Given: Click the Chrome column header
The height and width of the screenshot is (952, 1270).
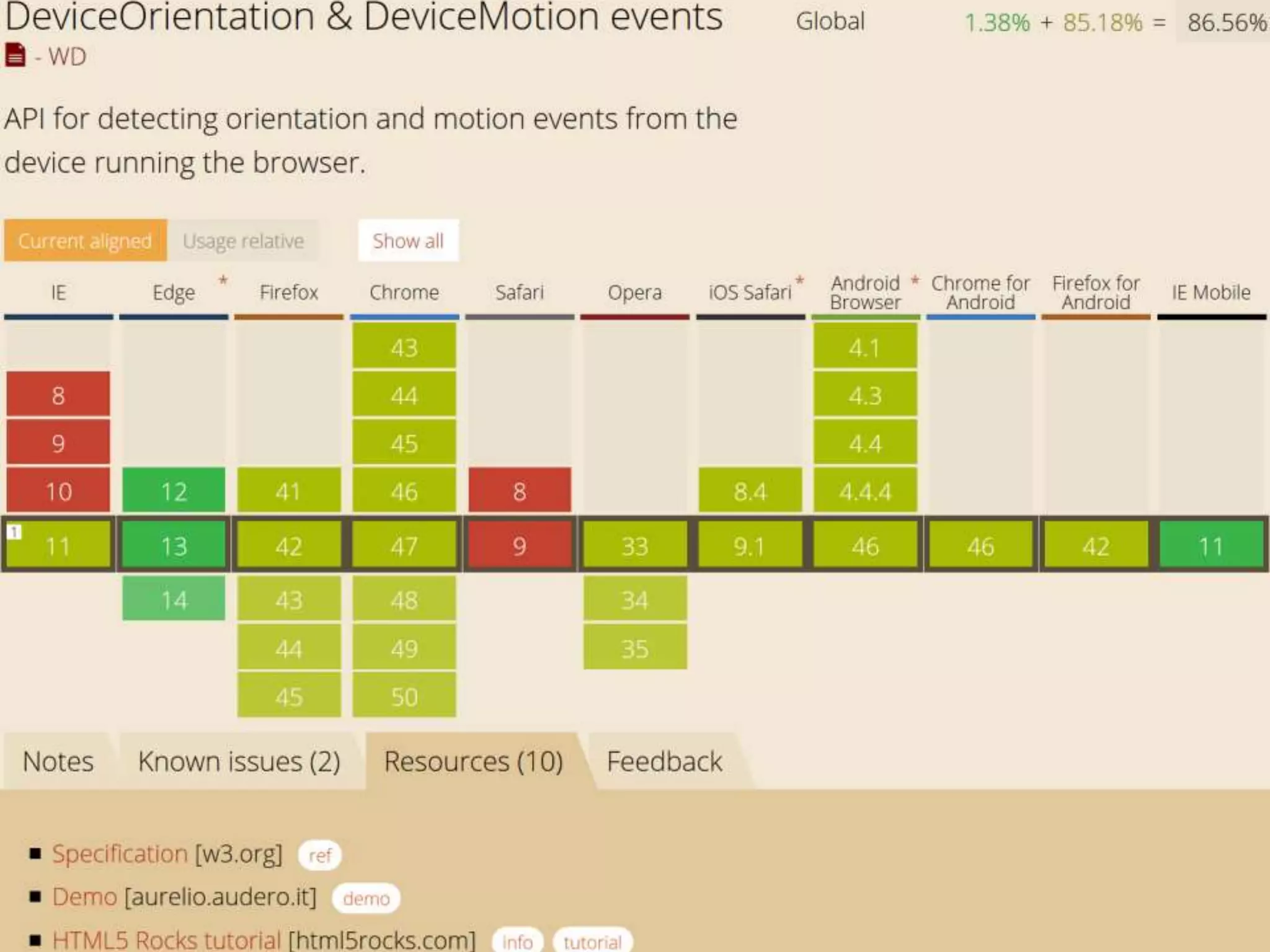Looking at the screenshot, I should coord(404,292).
